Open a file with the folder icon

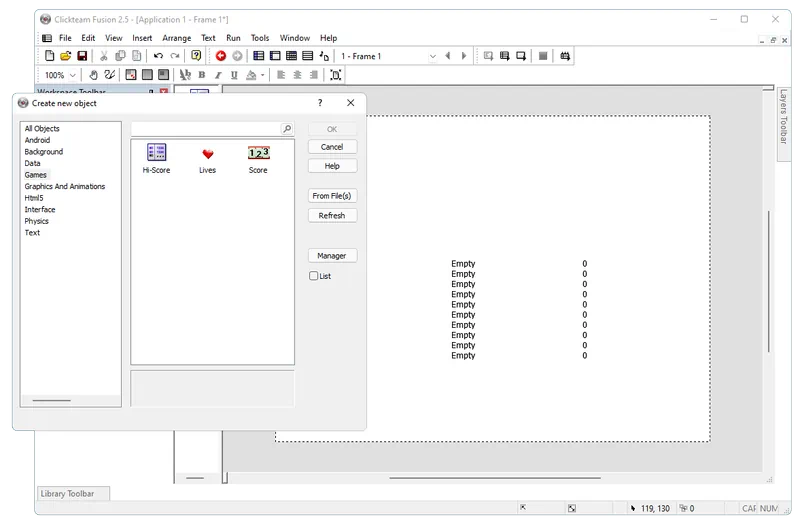click(65, 56)
